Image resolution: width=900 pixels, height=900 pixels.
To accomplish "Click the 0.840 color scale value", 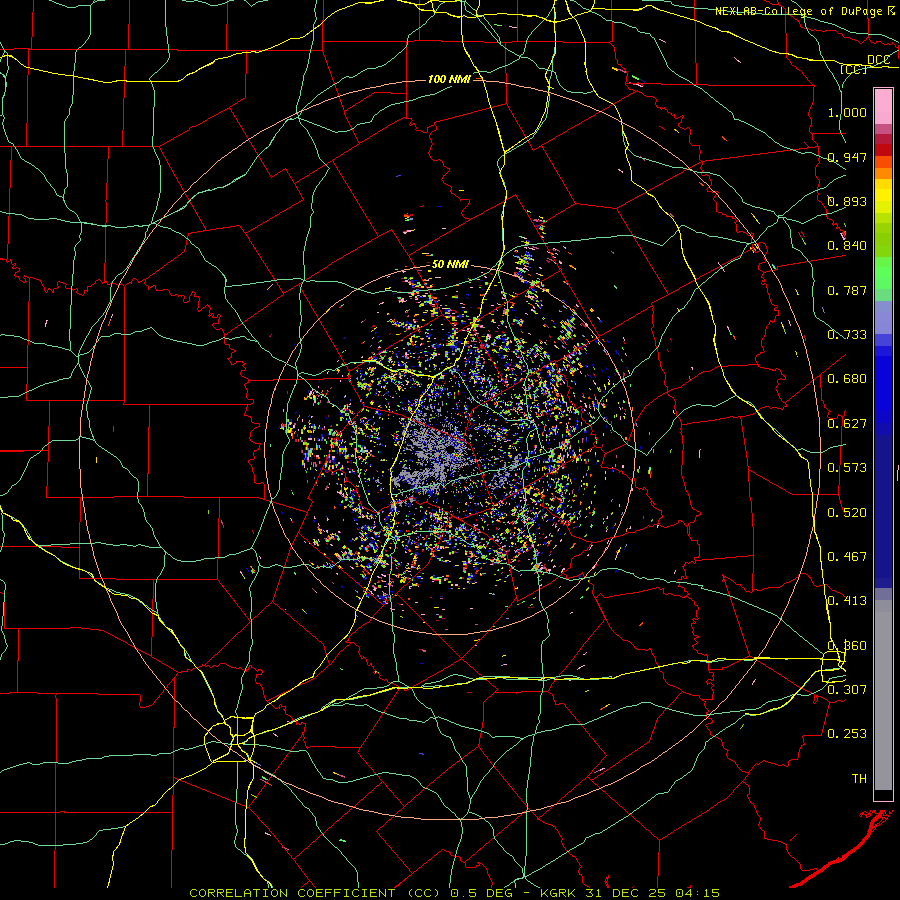I will (x=847, y=246).
